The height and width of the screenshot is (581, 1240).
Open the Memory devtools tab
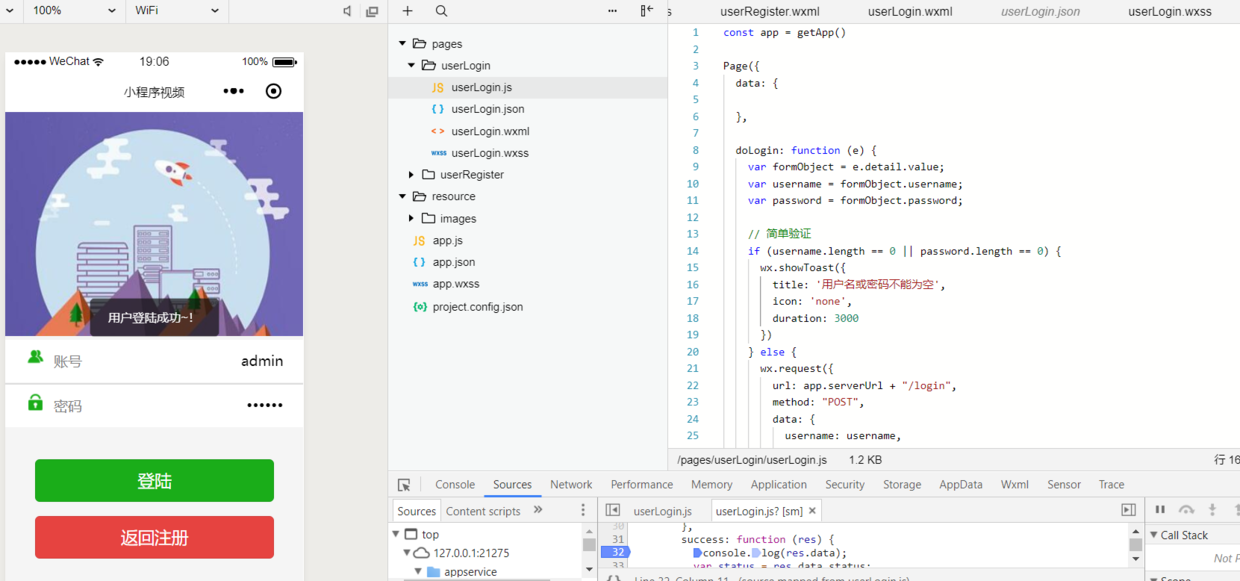coord(712,485)
